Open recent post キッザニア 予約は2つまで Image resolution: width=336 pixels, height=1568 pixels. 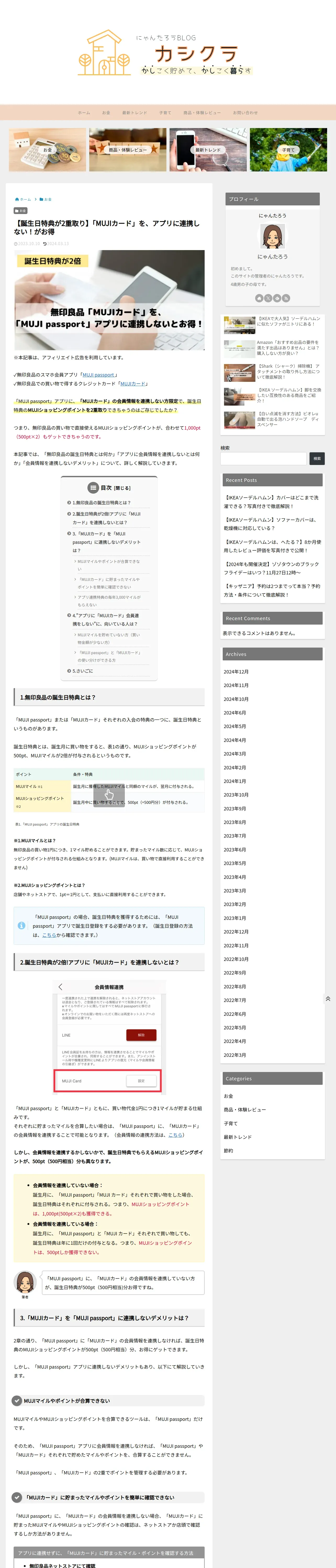[271, 590]
